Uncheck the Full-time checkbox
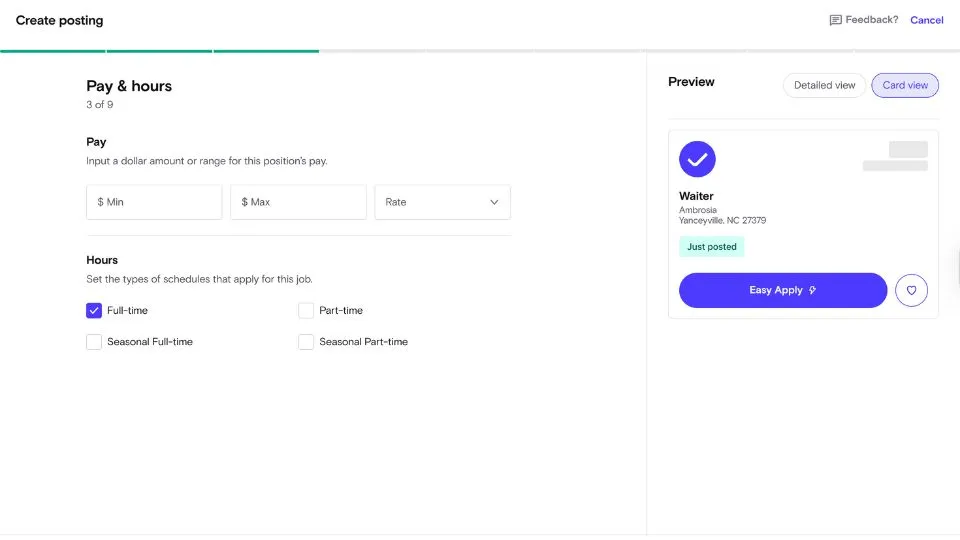This screenshot has height=540, width=960. (x=94, y=310)
